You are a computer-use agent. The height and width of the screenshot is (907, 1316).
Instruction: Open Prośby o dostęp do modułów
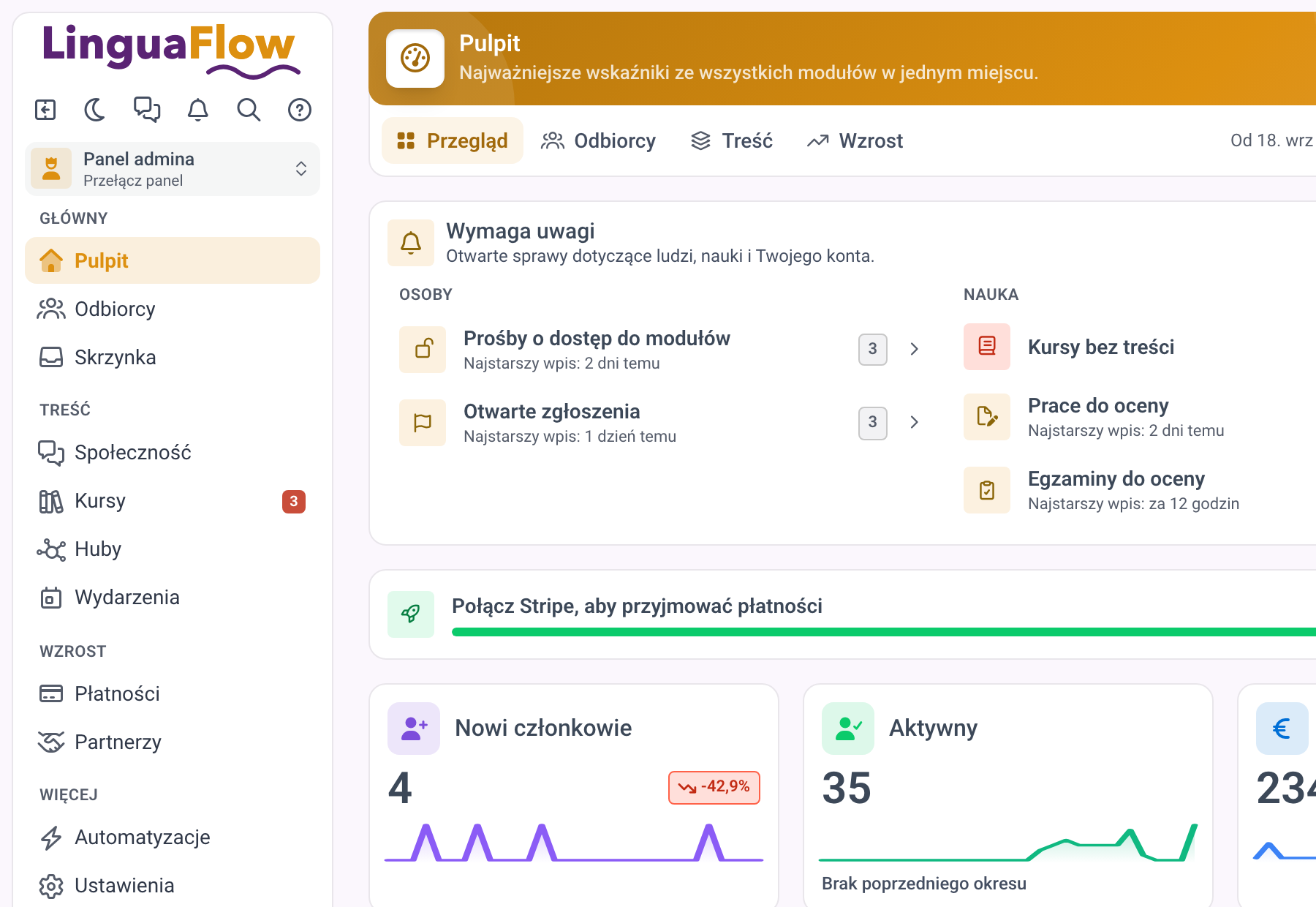660,350
